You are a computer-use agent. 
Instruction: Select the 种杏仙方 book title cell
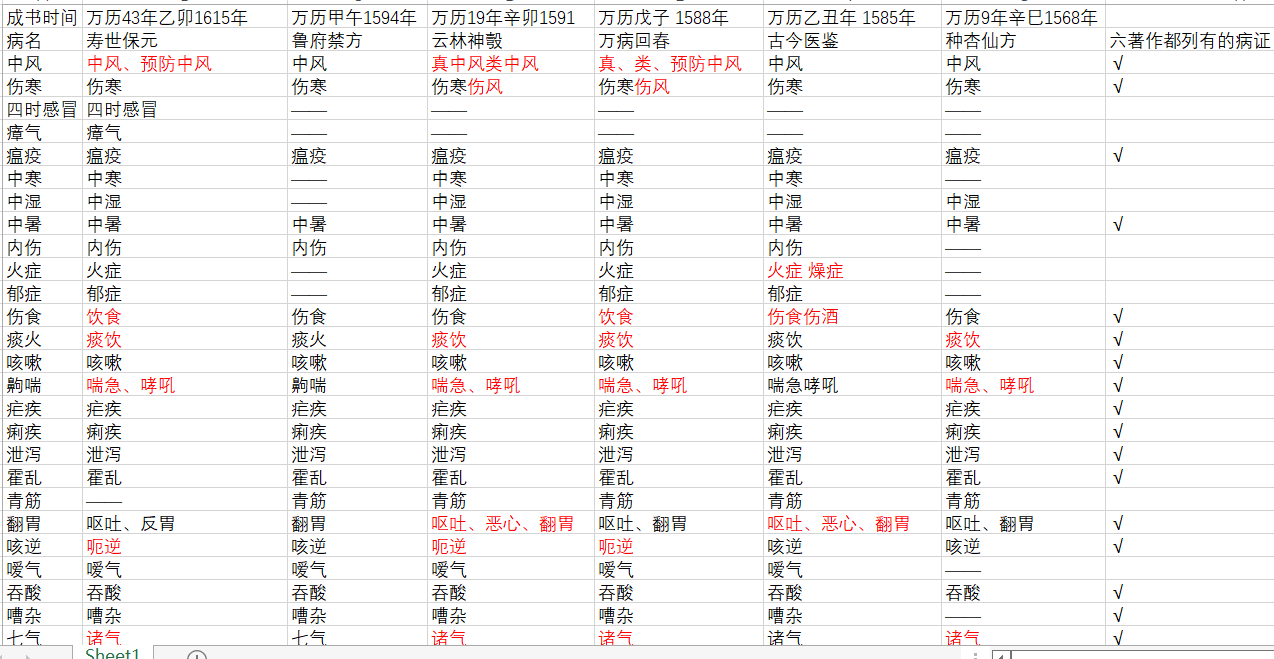point(1024,40)
